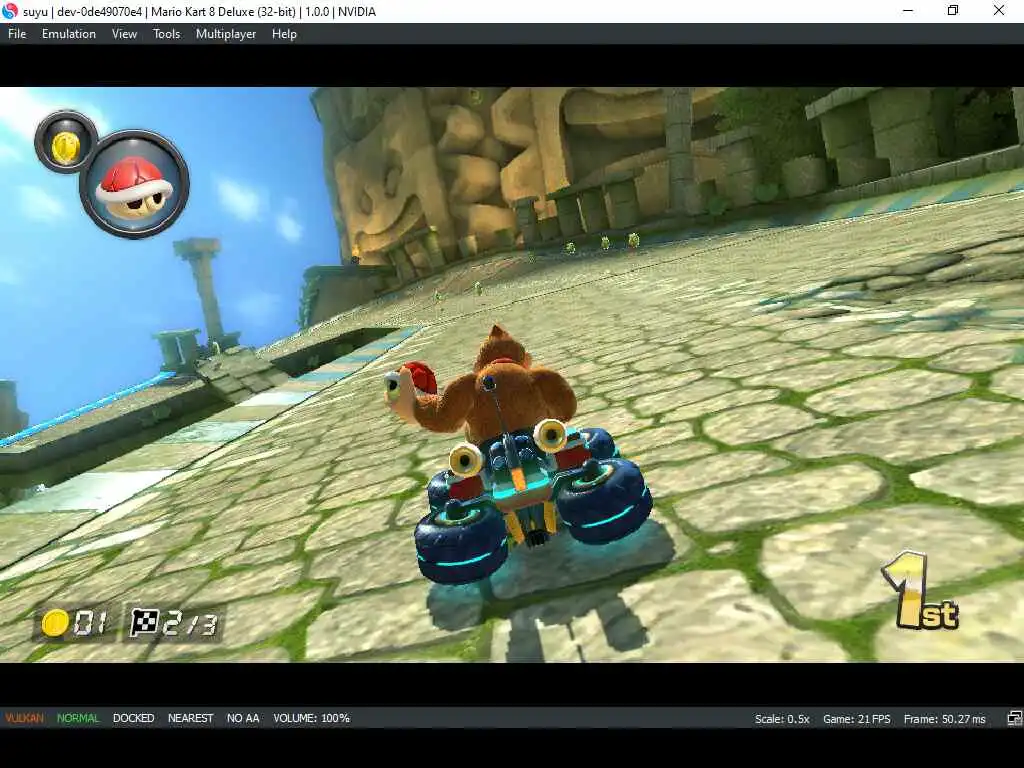1024x768 pixels.
Task: Click the suyu logo in title bar
Action: click(10, 11)
